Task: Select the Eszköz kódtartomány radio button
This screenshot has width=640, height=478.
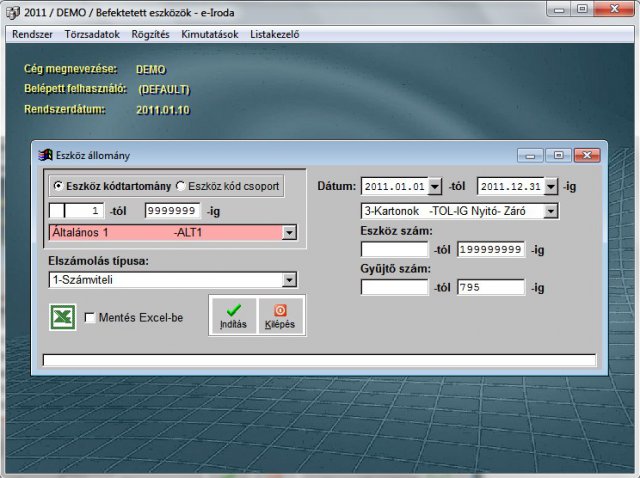Action: 58,186
